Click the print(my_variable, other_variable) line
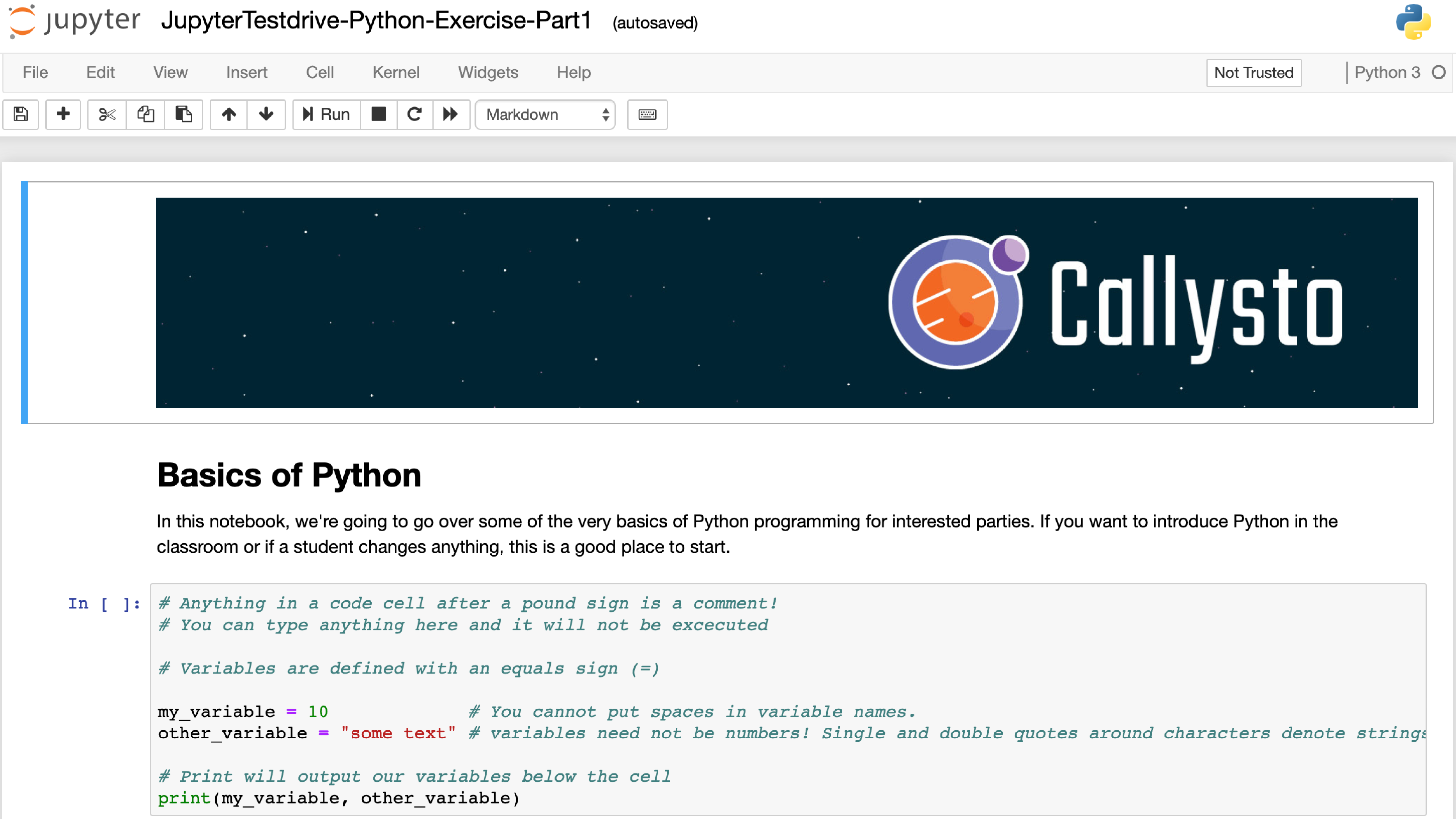The image size is (1456, 819). (x=338, y=798)
